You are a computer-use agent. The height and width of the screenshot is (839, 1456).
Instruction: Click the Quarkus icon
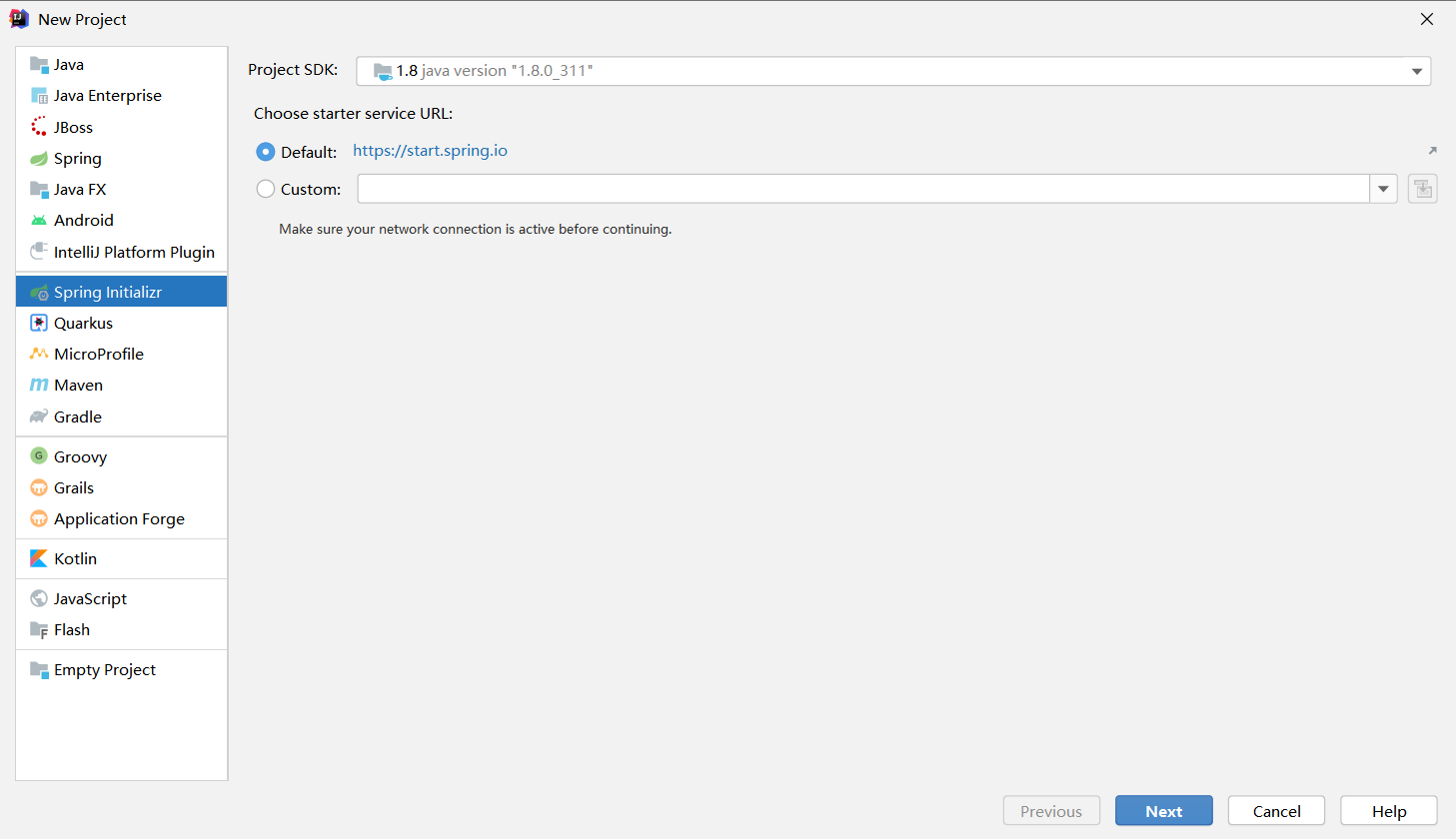(39, 324)
